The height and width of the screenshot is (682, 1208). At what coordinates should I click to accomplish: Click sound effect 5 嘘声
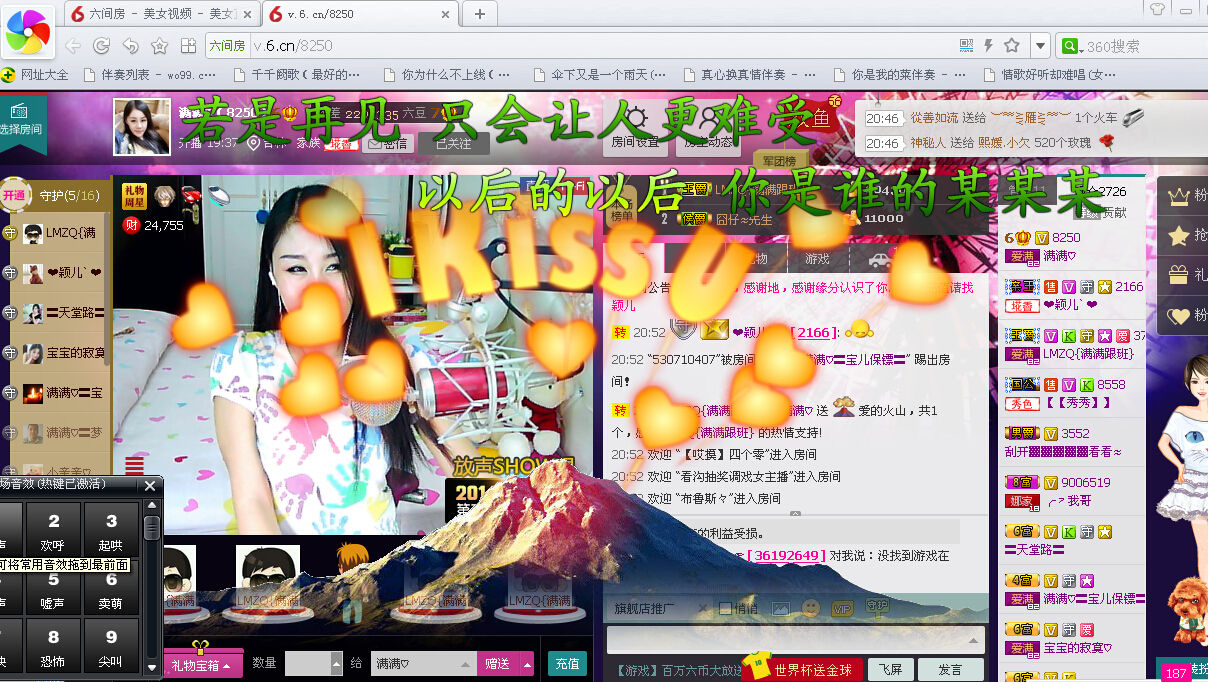coord(53,590)
